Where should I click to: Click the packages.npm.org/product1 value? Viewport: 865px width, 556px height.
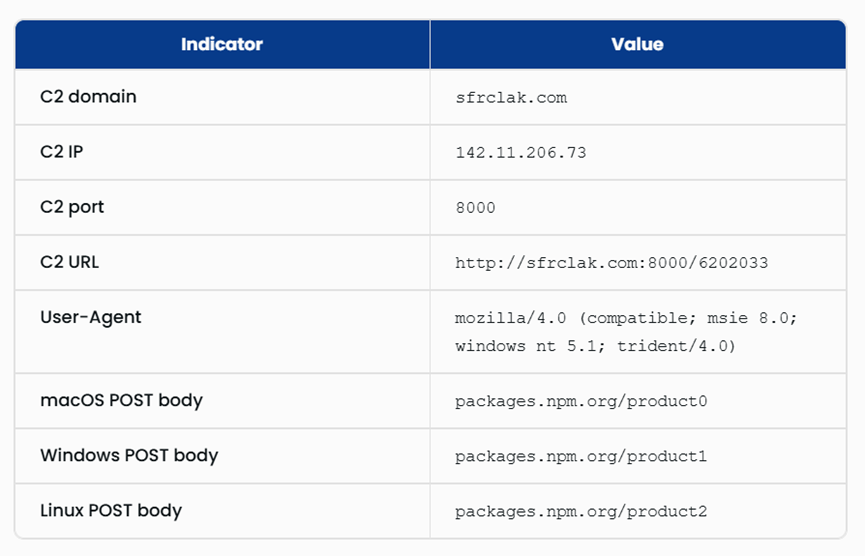click(581, 456)
